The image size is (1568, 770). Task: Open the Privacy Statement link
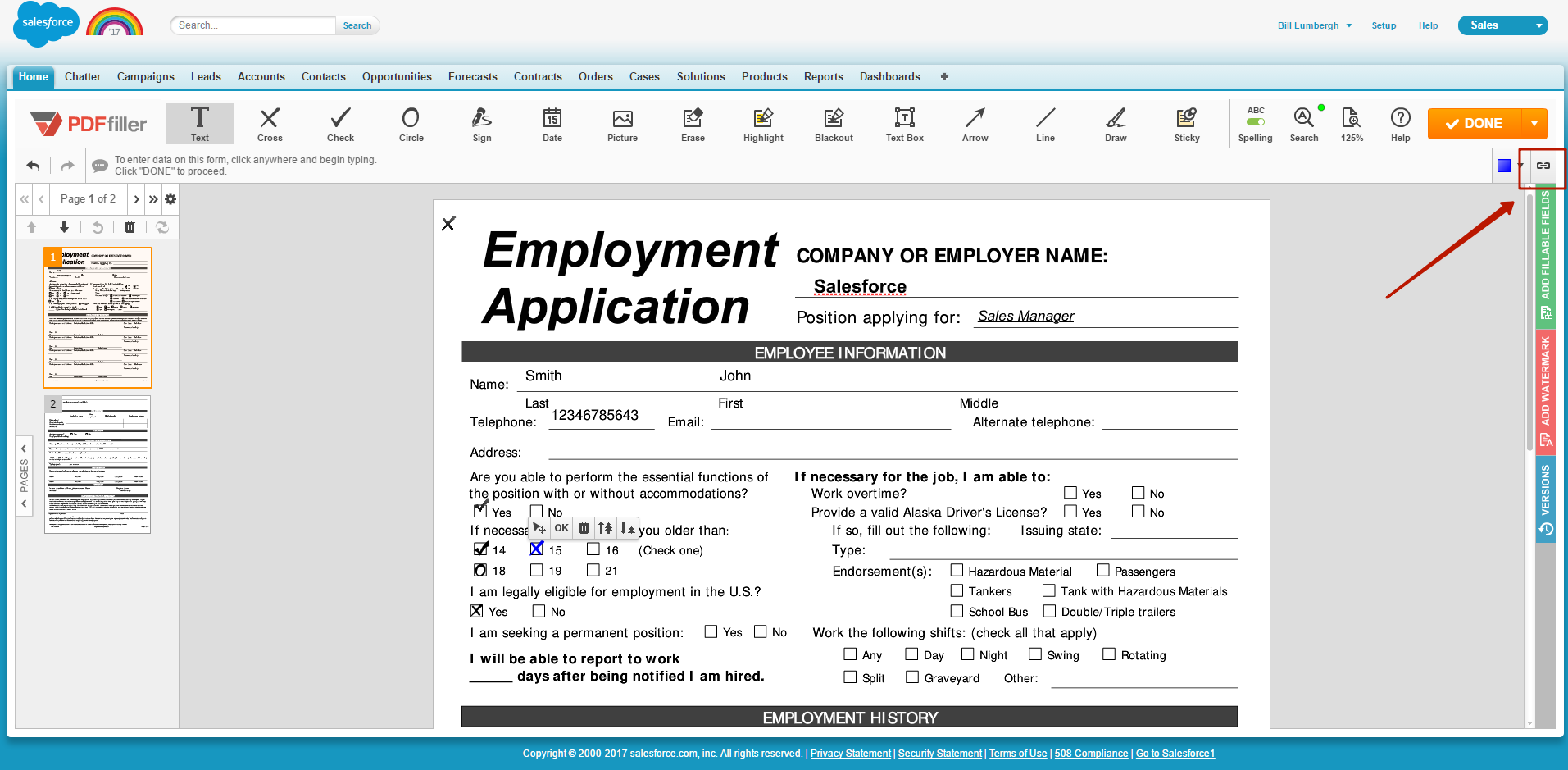pyautogui.click(x=850, y=754)
